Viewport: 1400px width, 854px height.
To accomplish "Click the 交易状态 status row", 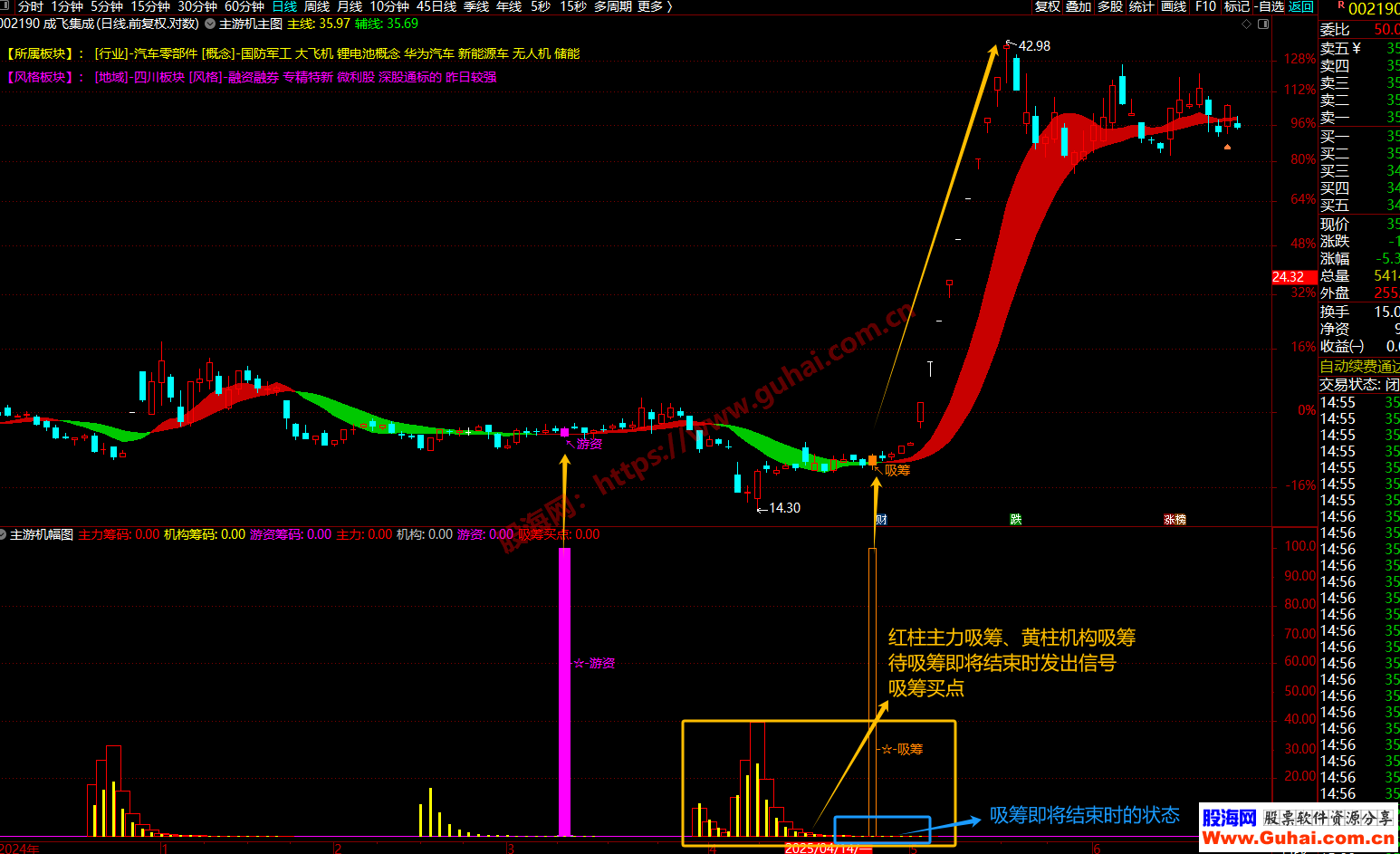I will click(1359, 385).
